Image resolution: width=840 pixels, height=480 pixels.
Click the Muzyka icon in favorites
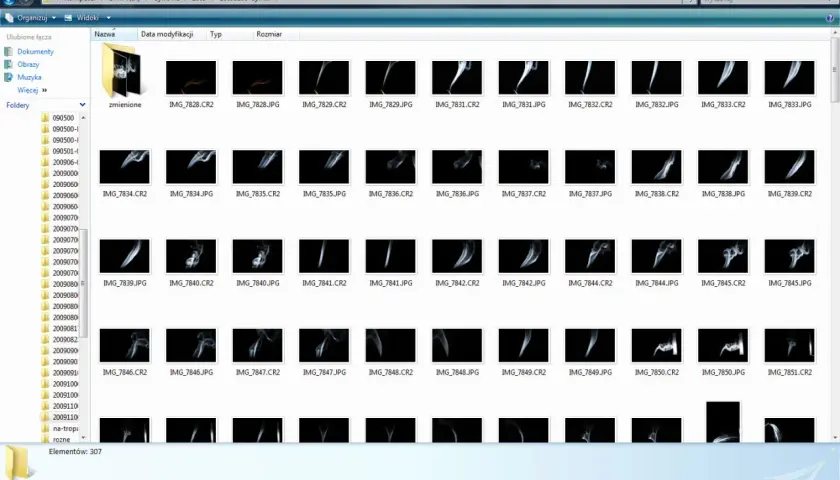(x=9, y=77)
